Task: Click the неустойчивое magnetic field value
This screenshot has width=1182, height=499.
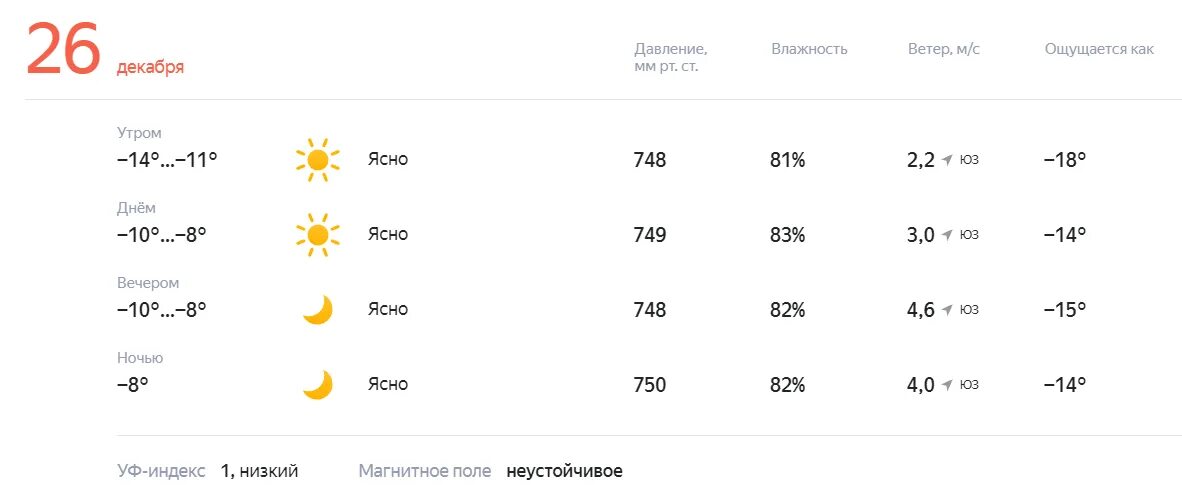Action: [565, 472]
